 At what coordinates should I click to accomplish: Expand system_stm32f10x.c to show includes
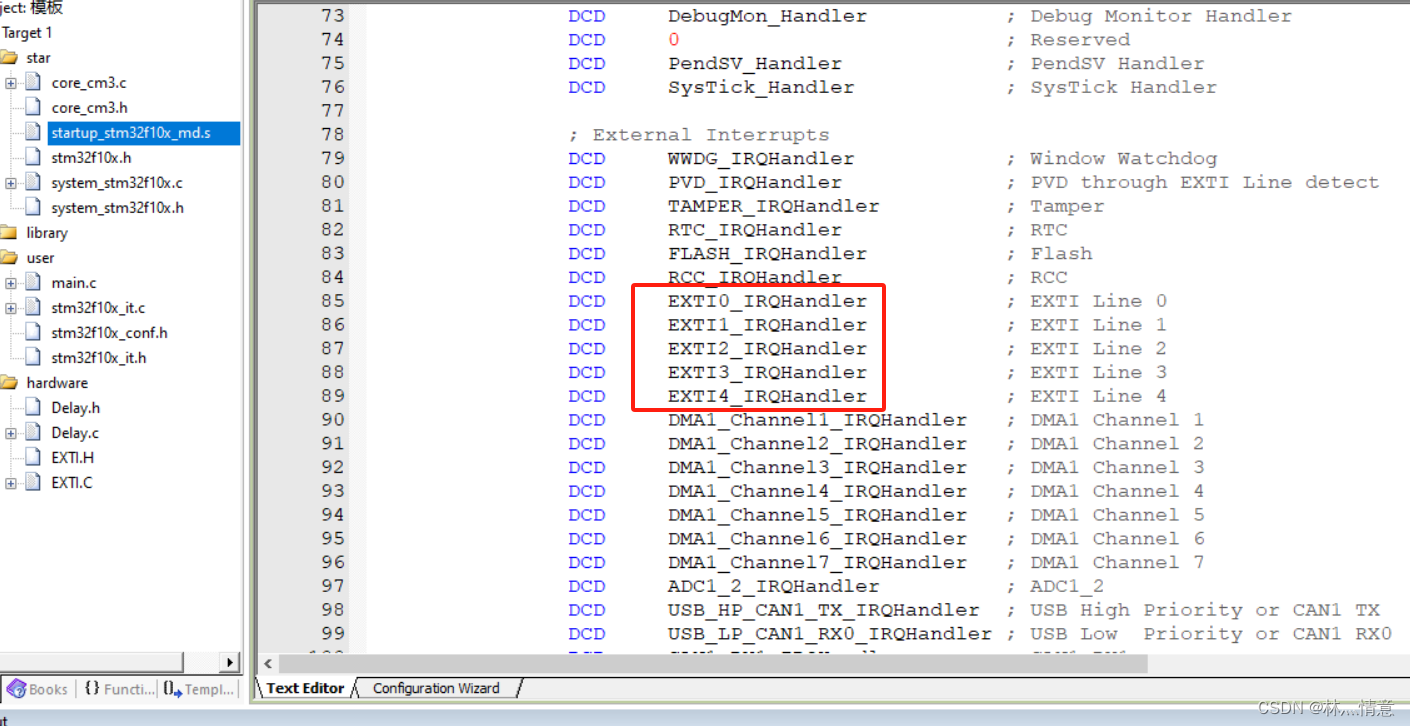coord(10,182)
